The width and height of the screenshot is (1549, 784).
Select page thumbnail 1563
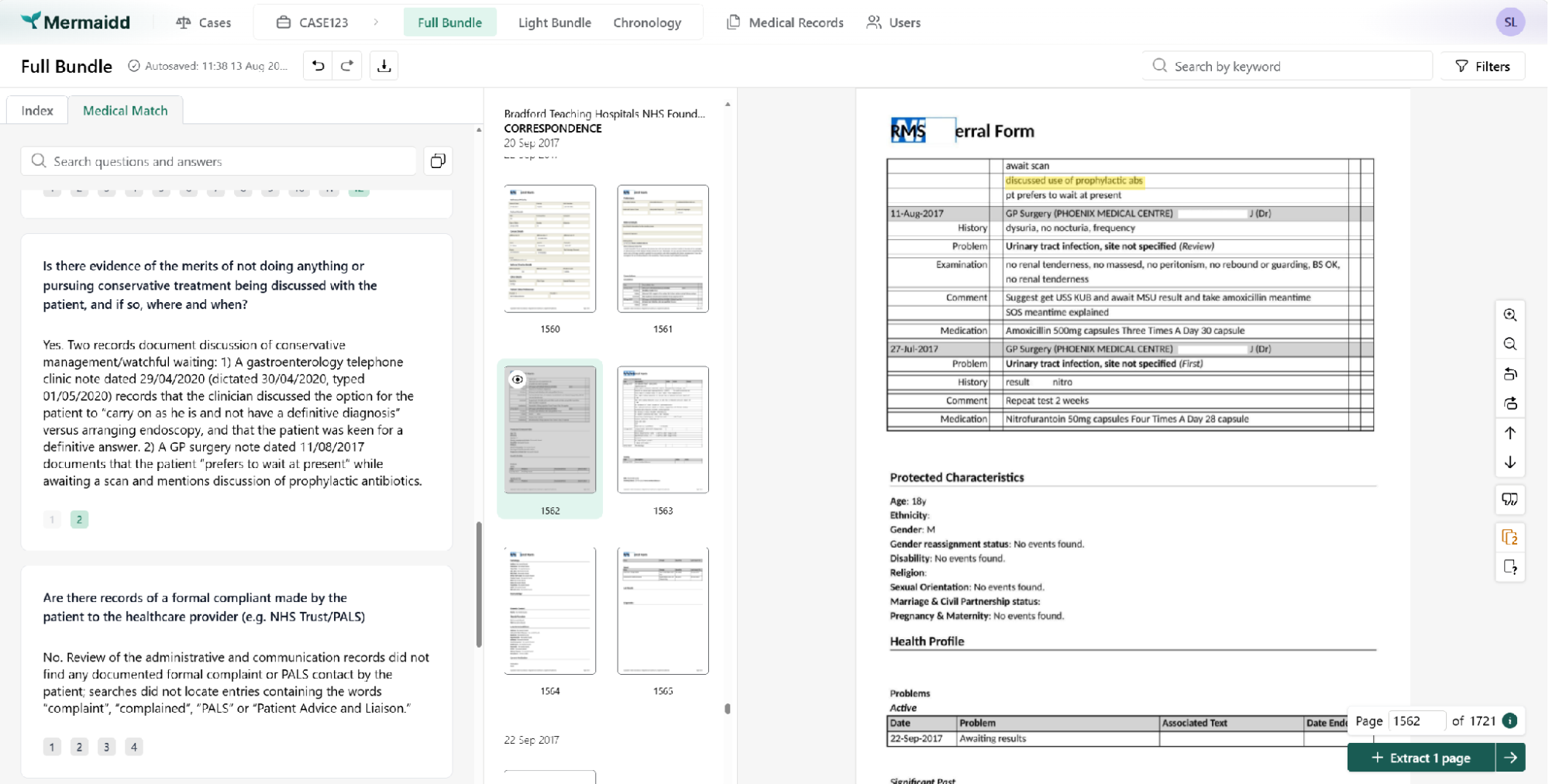663,429
